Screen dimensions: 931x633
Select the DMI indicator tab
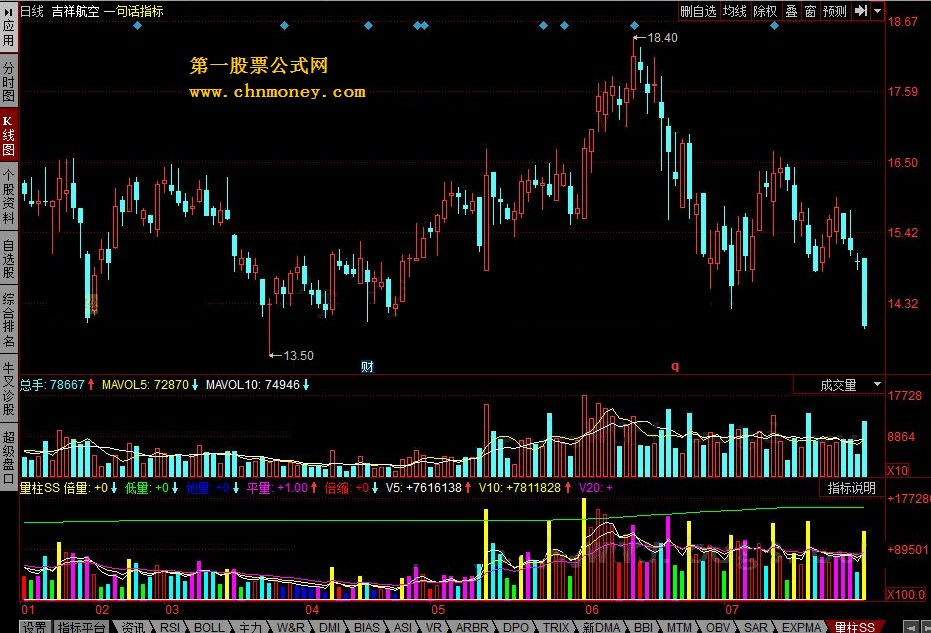pyautogui.click(x=330, y=627)
